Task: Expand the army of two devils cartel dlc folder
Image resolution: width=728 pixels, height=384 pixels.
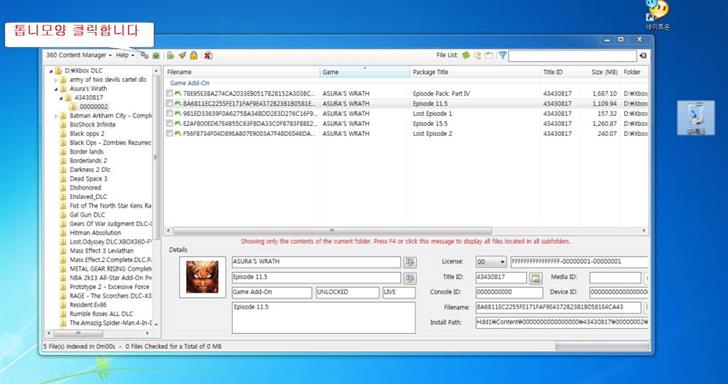Action: click(x=56, y=80)
